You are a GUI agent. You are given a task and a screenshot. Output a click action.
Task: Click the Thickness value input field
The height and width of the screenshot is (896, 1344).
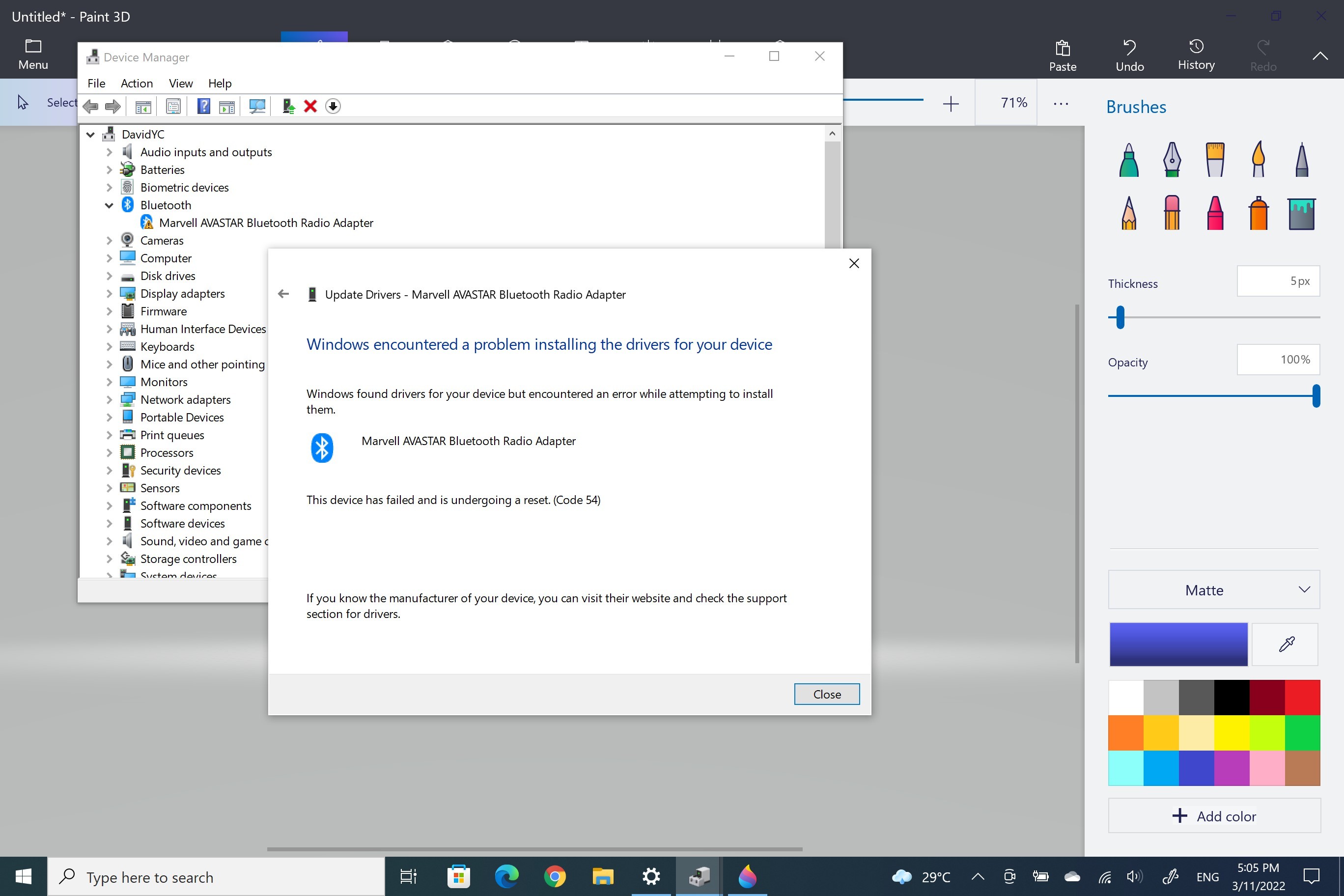[x=1278, y=281]
